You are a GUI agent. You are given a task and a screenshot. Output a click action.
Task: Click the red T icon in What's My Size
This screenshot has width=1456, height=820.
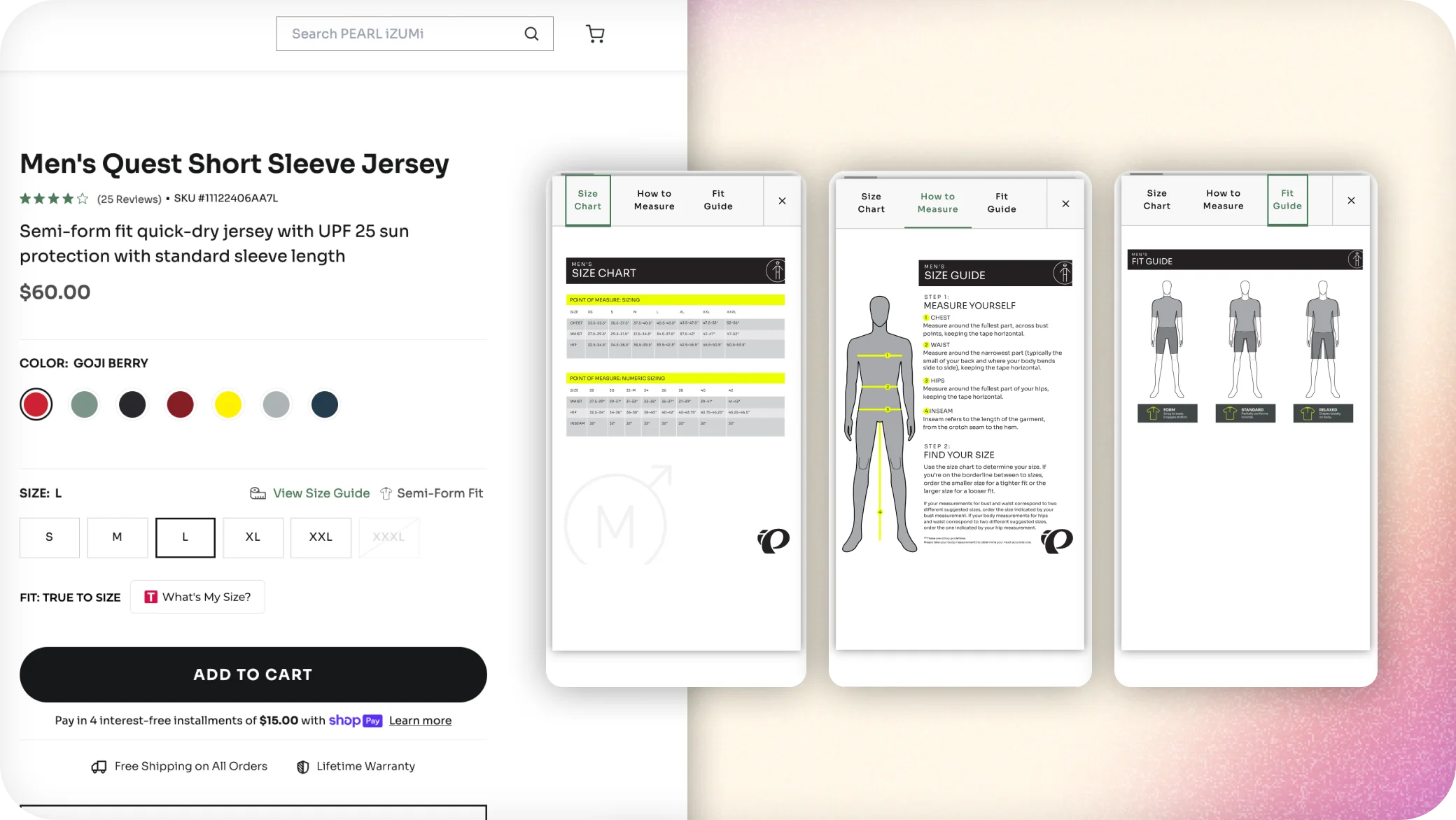pyautogui.click(x=150, y=597)
